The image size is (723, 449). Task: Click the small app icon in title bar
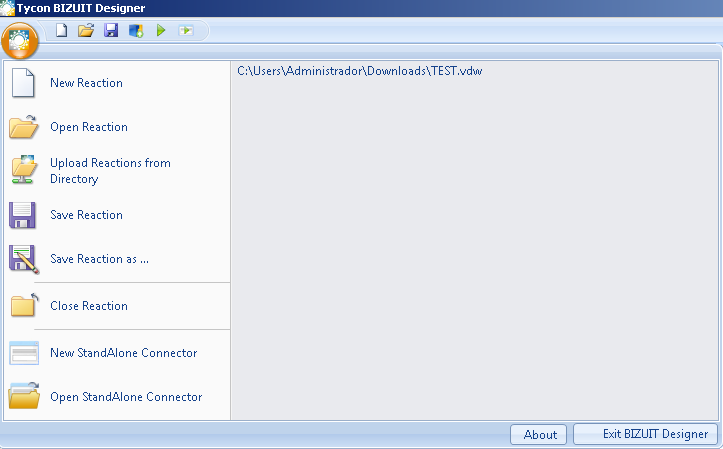tap(7, 8)
